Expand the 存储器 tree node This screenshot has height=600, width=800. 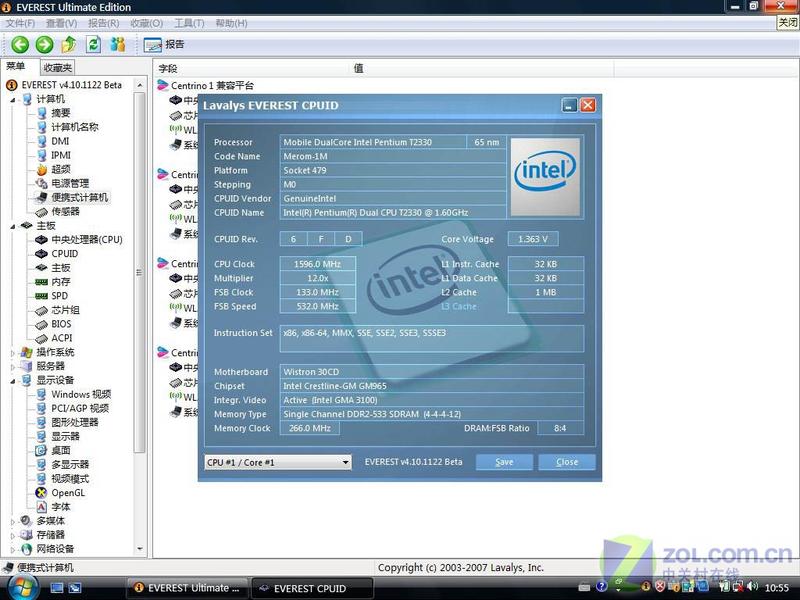(13, 535)
